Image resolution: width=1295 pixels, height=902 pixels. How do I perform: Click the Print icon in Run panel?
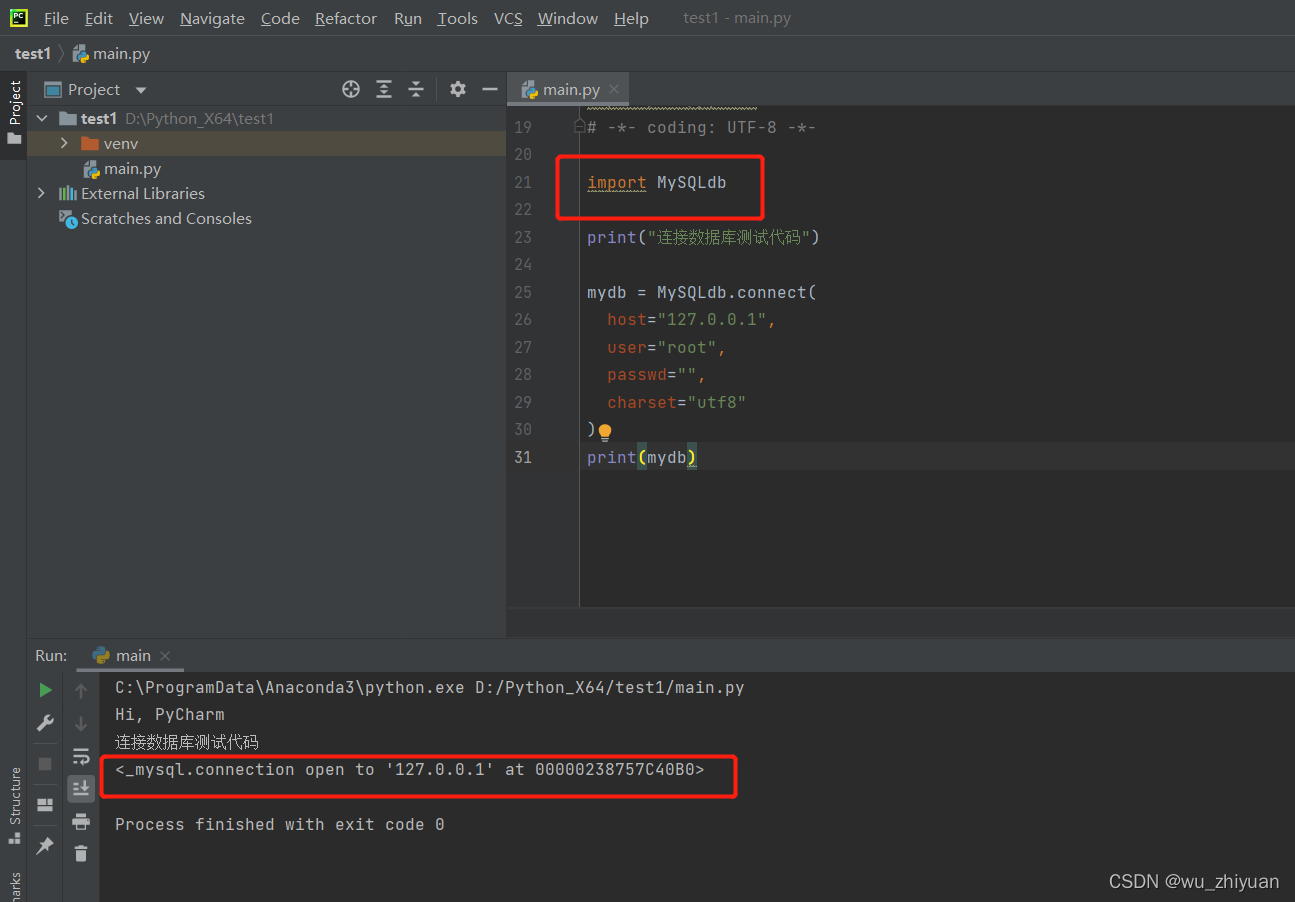click(x=81, y=821)
